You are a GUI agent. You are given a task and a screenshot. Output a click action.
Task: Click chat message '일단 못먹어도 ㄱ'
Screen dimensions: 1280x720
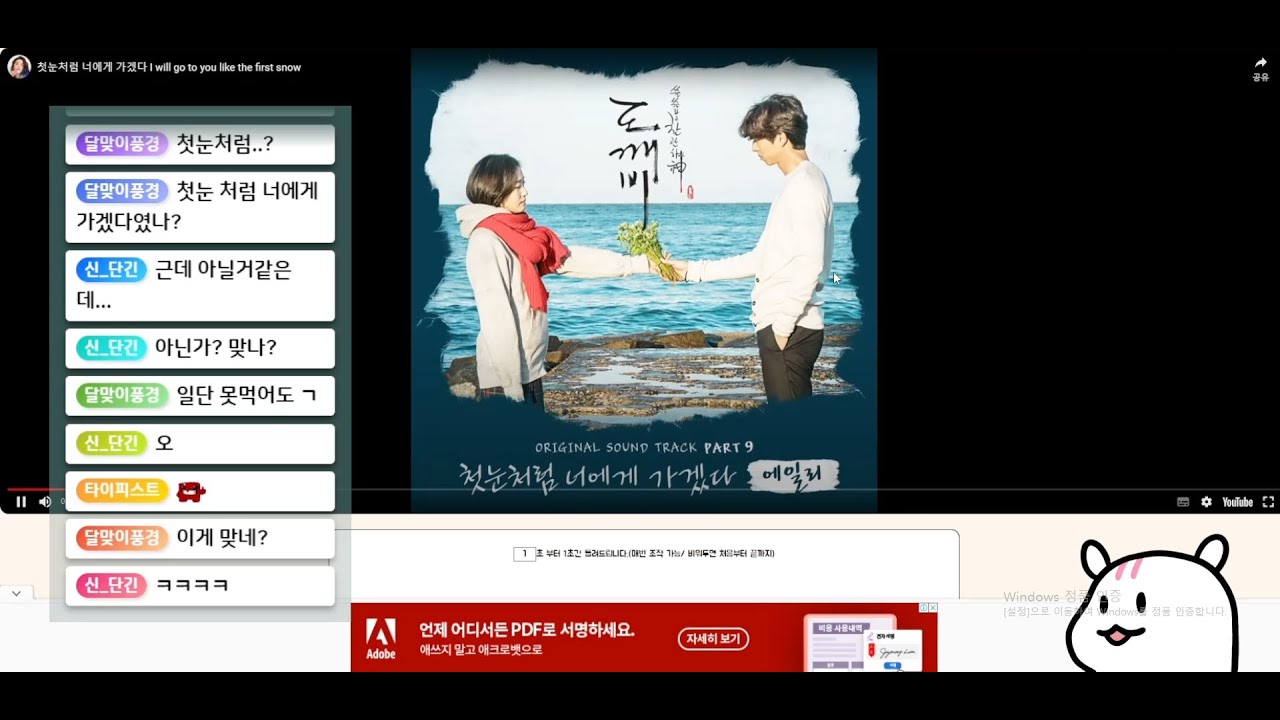click(200, 395)
